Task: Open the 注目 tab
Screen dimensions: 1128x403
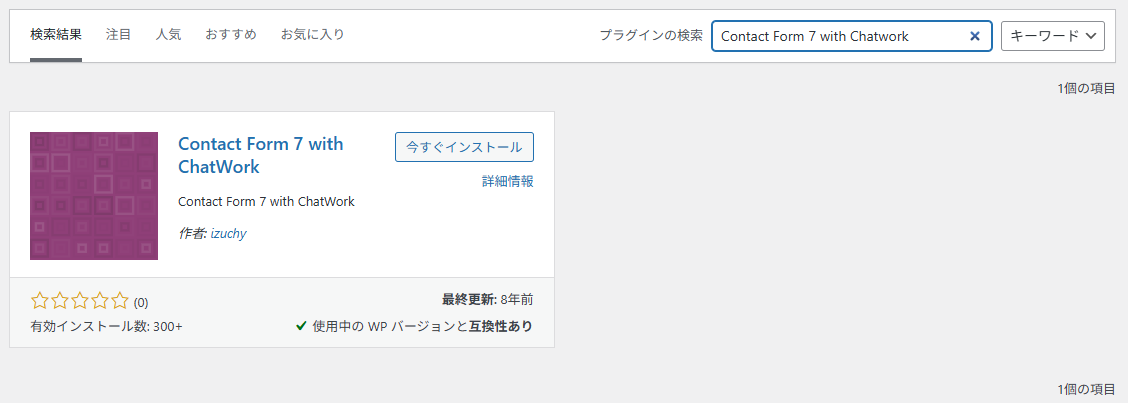Action: 118,35
